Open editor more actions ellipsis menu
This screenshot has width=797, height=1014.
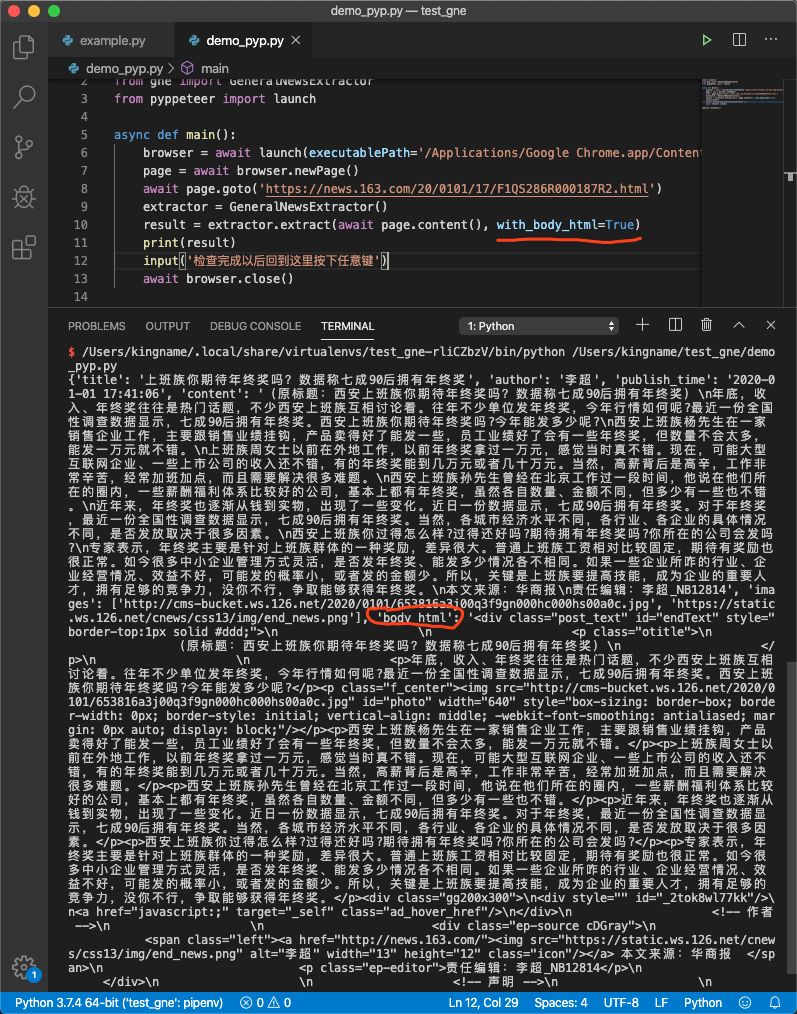(771, 40)
